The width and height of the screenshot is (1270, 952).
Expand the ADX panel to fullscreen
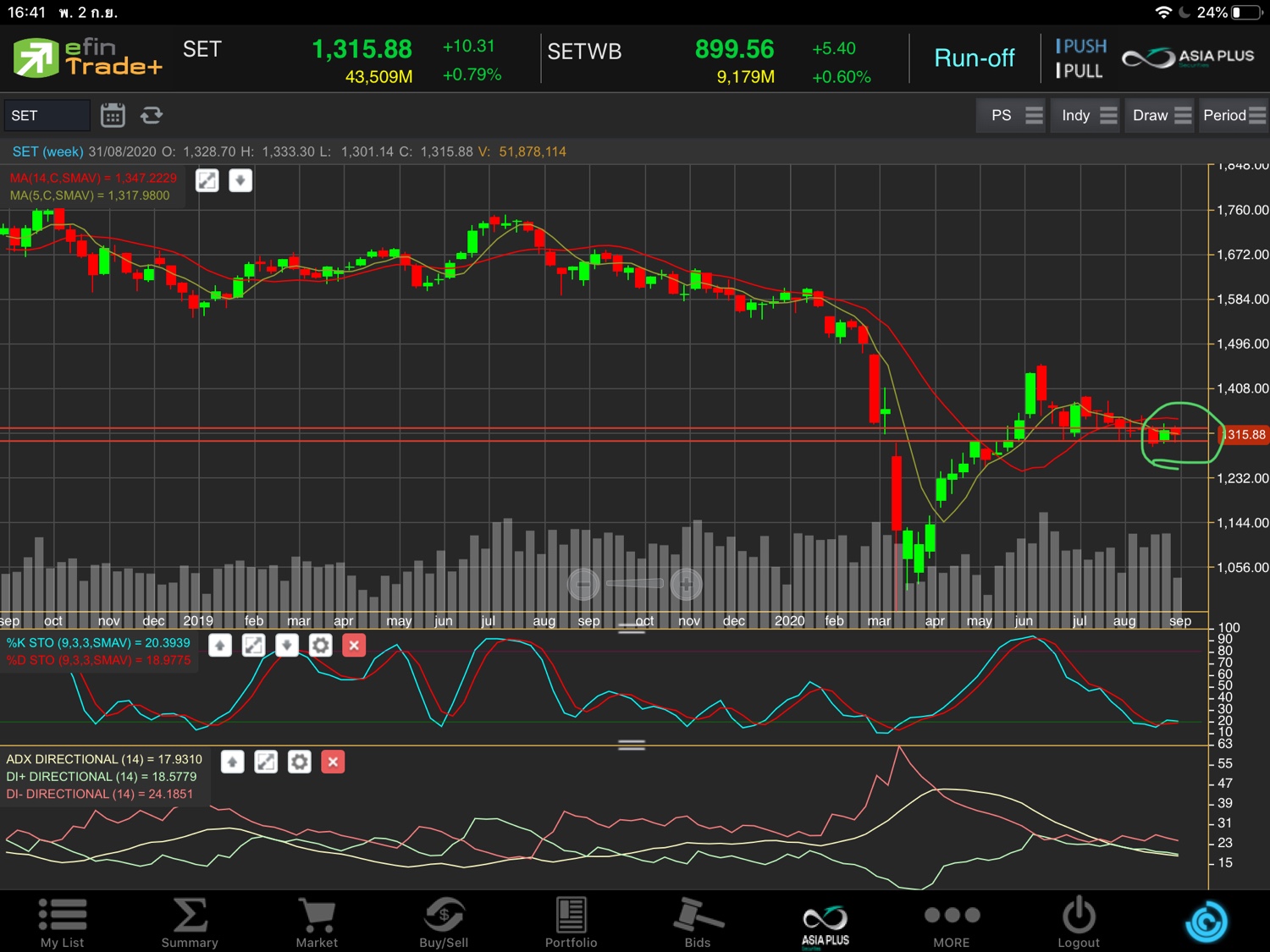tap(266, 762)
